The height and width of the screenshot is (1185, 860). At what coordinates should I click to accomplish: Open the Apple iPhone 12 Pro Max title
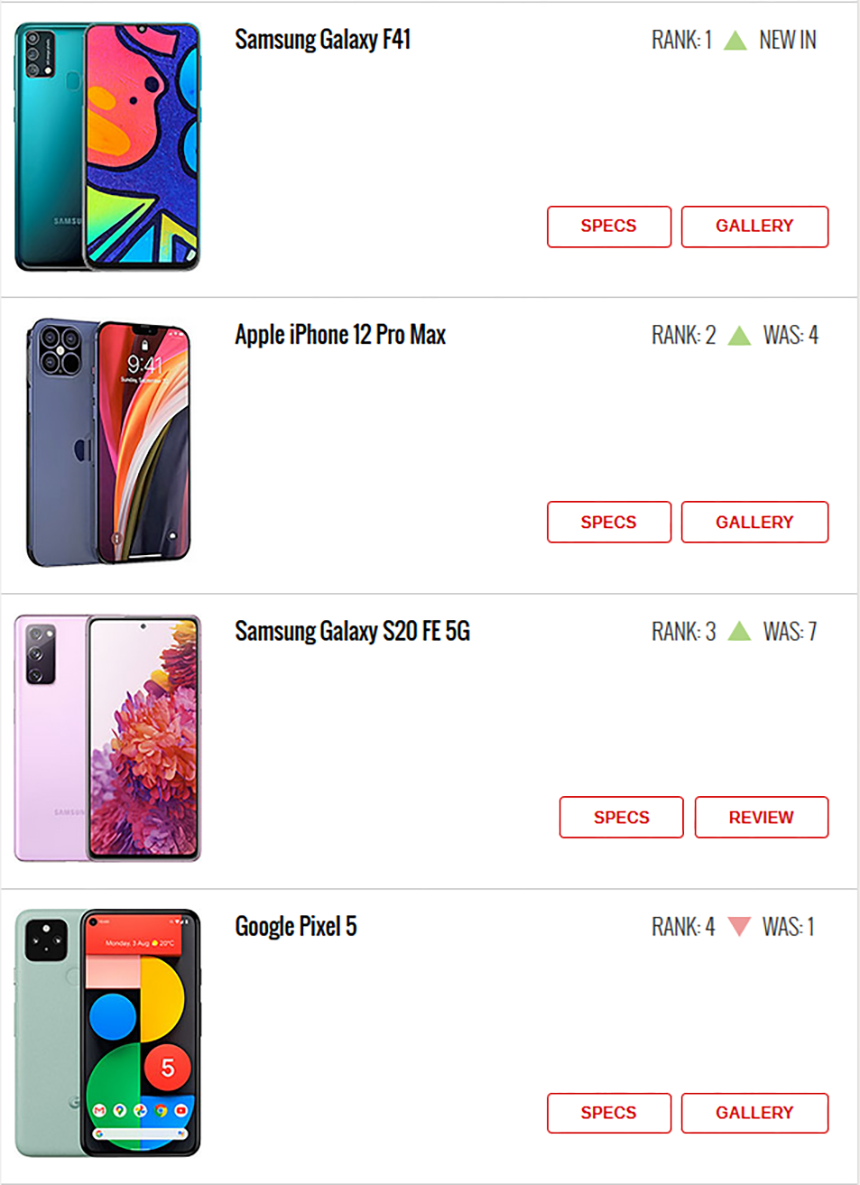(340, 335)
